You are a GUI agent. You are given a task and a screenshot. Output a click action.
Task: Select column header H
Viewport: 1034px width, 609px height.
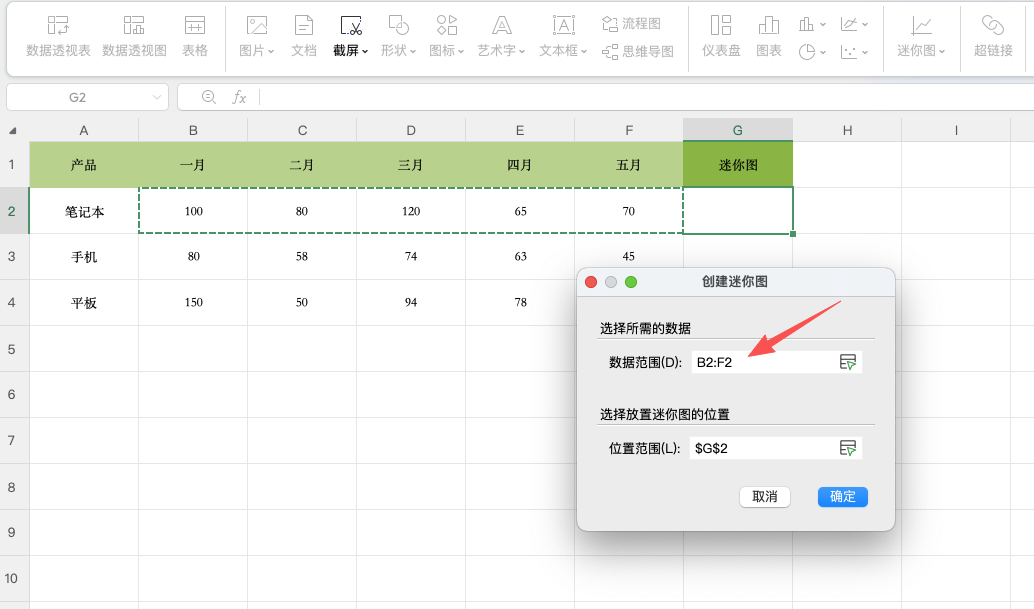click(x=847, y=130)
